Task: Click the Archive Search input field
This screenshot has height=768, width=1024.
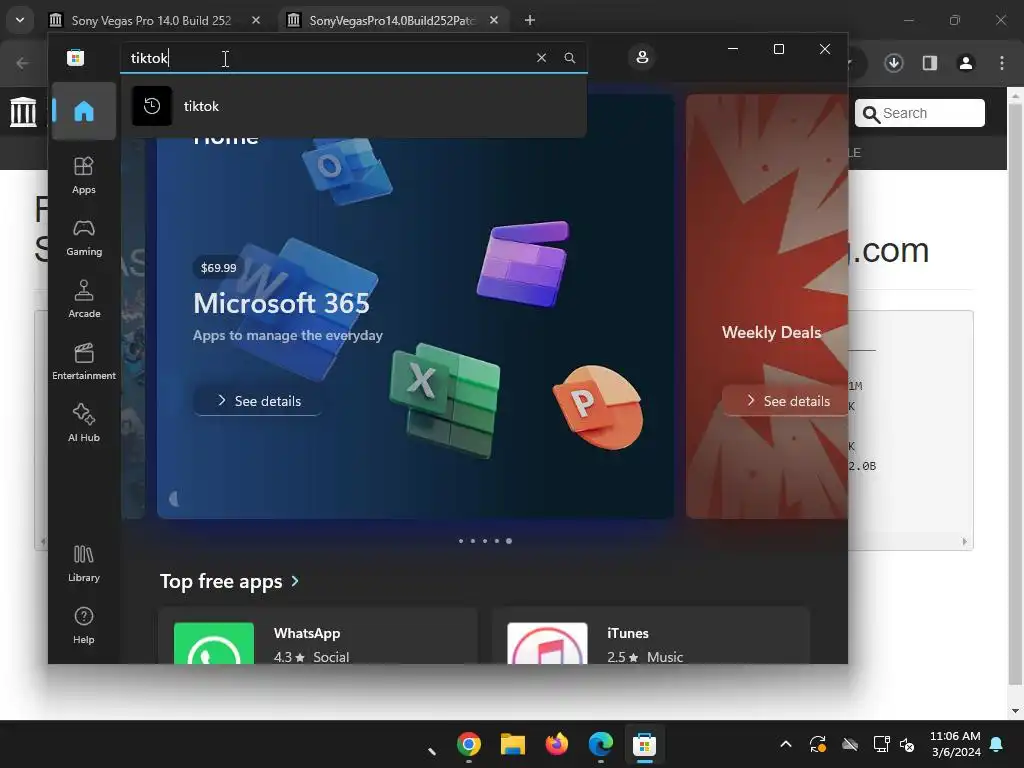Action: click(x=920, y=113)
